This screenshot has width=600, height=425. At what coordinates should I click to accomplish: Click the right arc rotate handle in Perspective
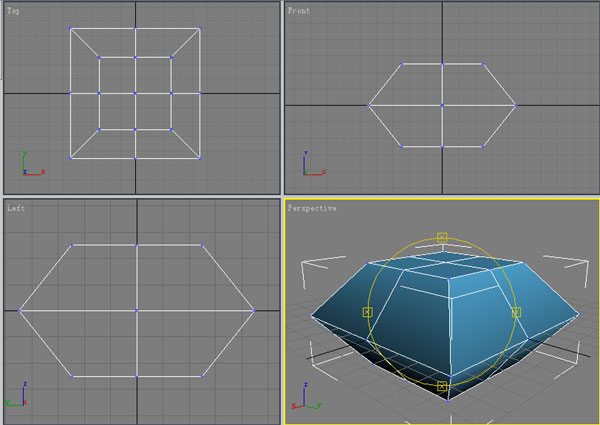point(516,312)
